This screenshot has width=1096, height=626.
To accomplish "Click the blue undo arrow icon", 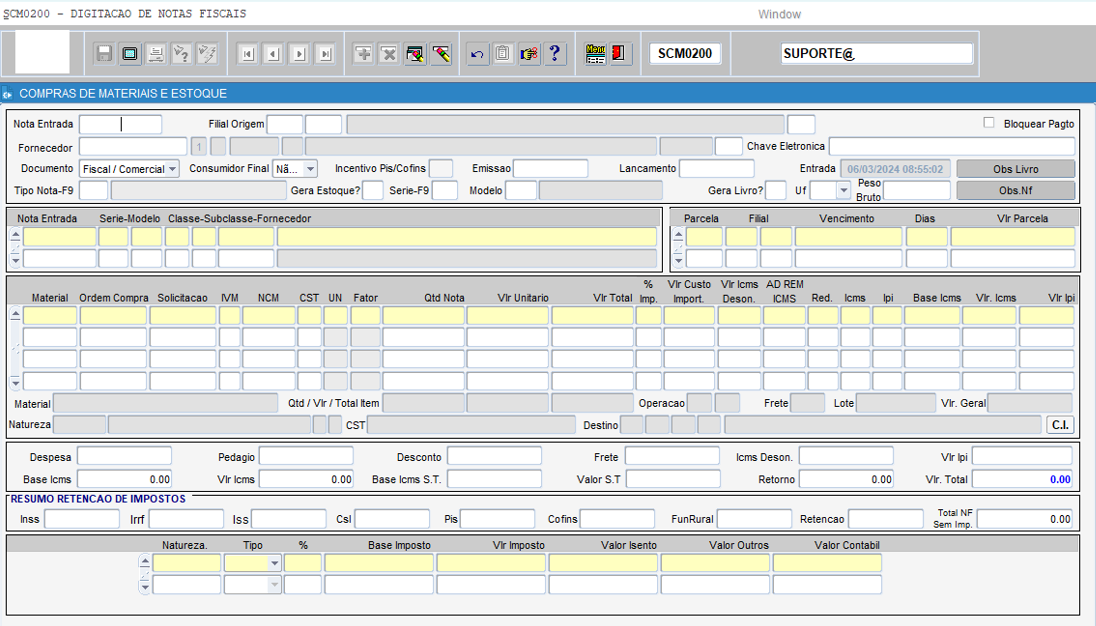I will 477,54.
